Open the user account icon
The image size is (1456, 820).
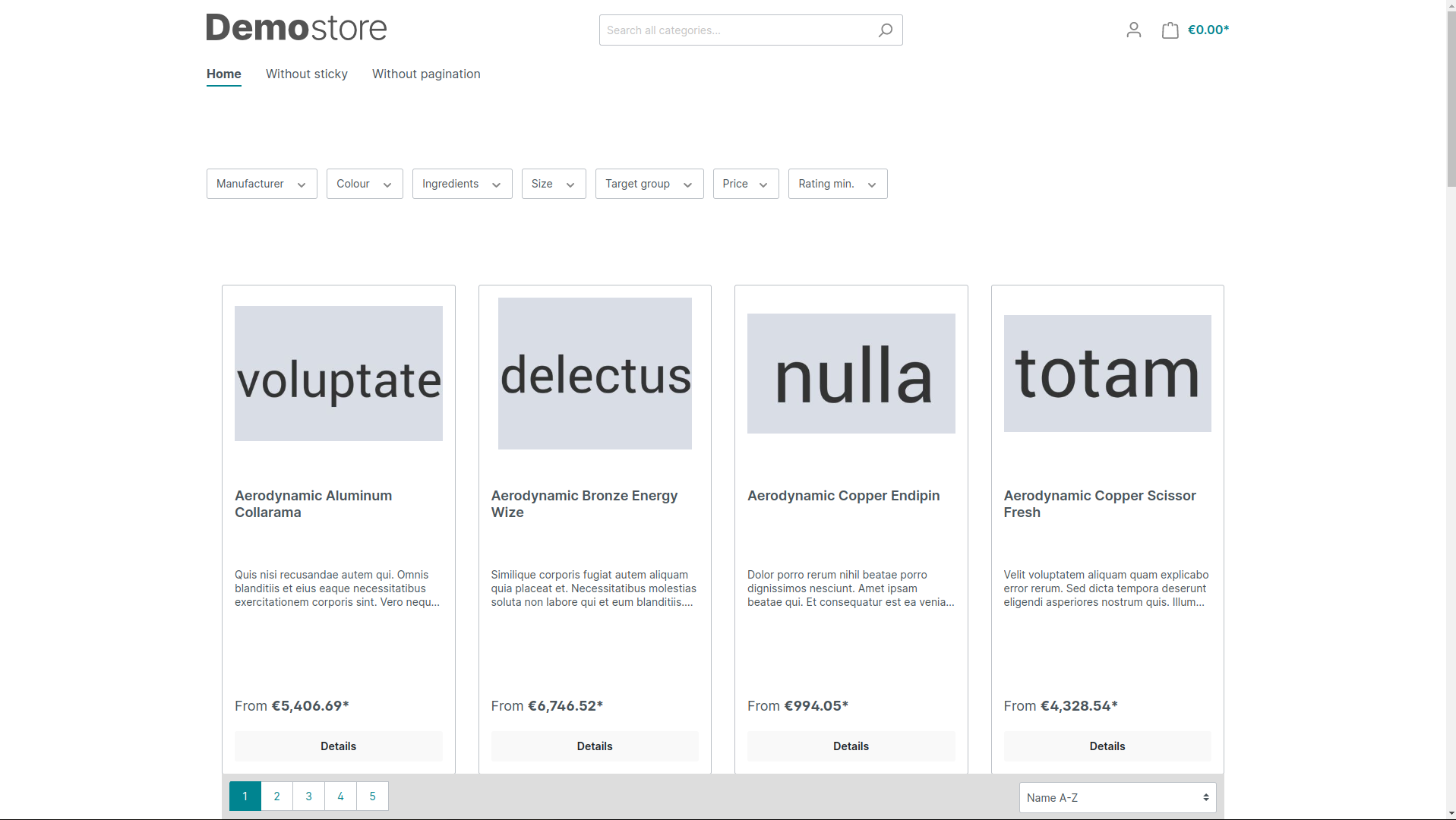pyautogui.click(x=1133, y=30)
